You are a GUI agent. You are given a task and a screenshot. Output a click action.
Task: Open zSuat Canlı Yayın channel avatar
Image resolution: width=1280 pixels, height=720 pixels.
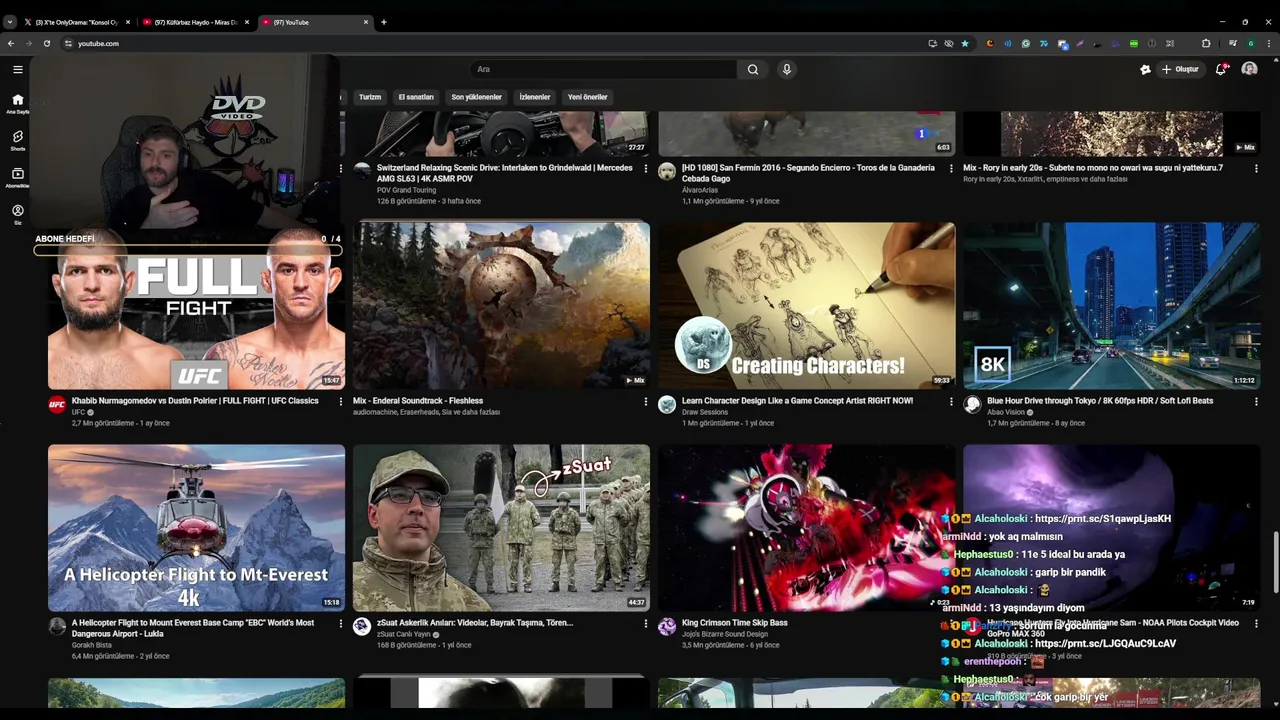tap(362, 626)
